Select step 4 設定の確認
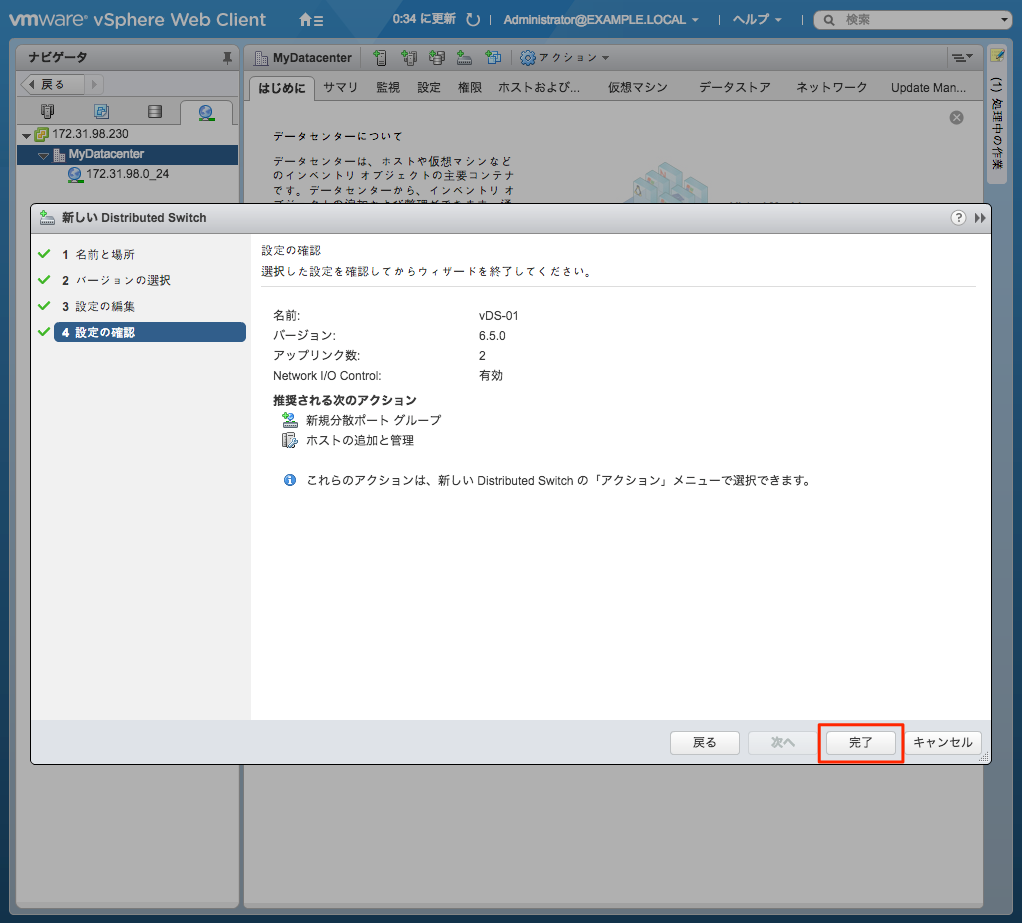This screenshot has height=923, width=1022. point(150,332)
